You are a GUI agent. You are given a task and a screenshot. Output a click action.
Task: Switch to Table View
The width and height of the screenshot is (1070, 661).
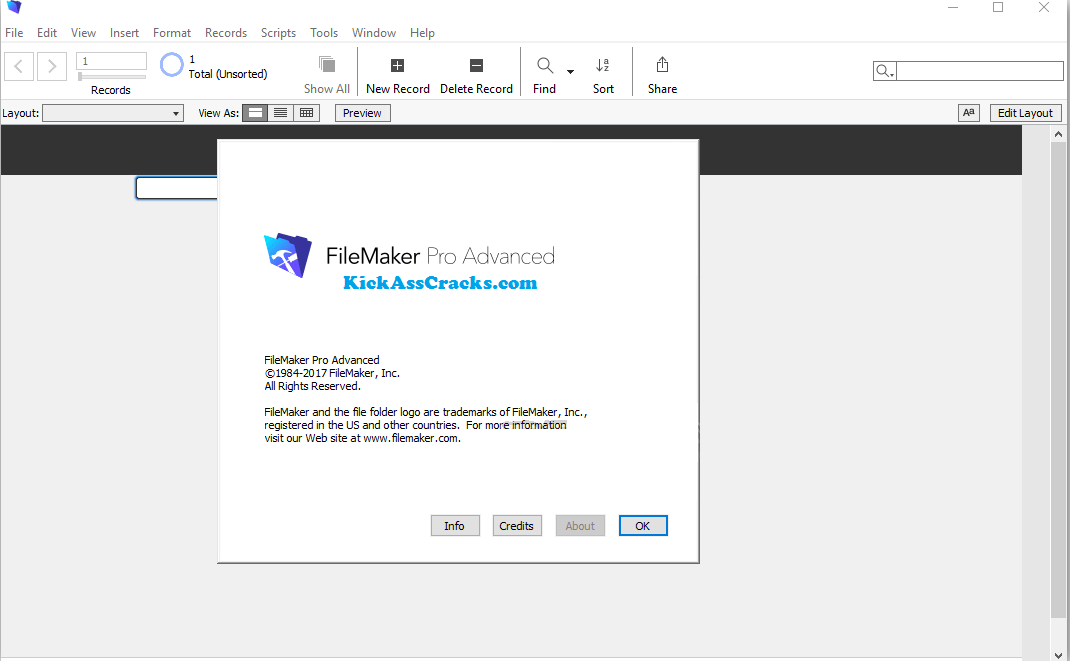pos(306,112)
